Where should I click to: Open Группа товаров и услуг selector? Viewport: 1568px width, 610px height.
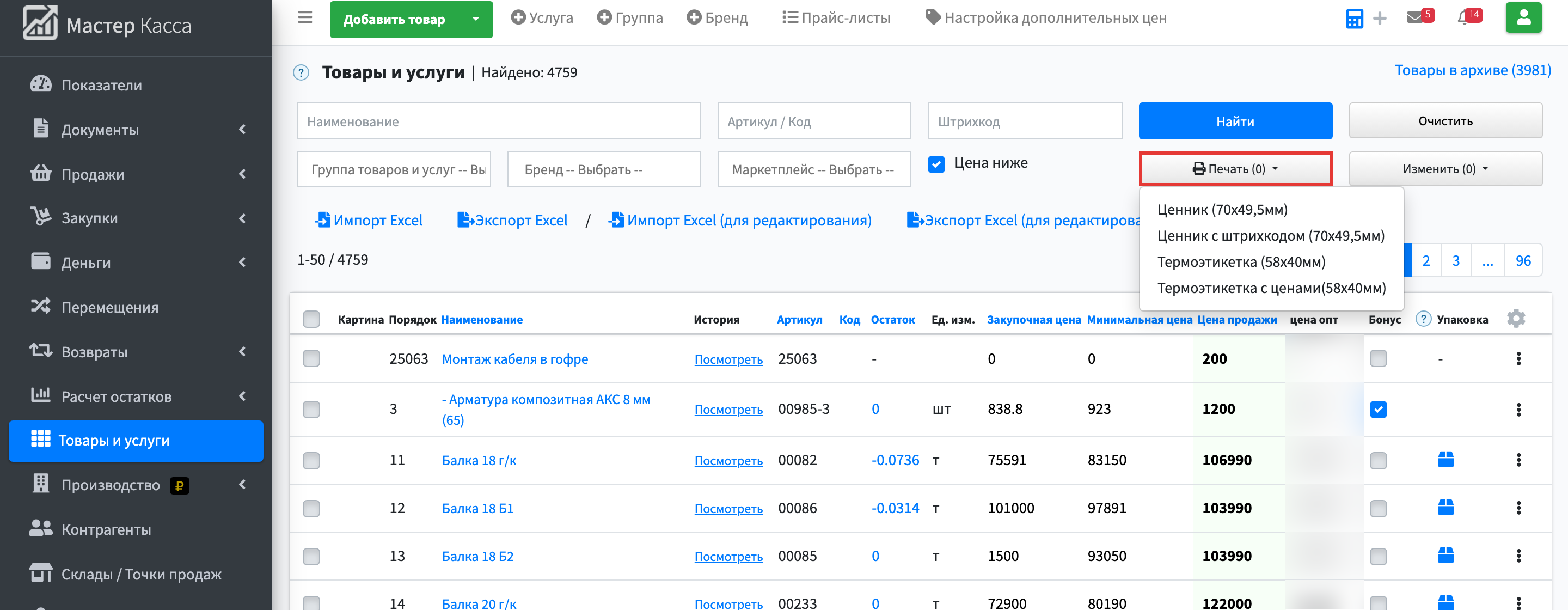(394, 169)
